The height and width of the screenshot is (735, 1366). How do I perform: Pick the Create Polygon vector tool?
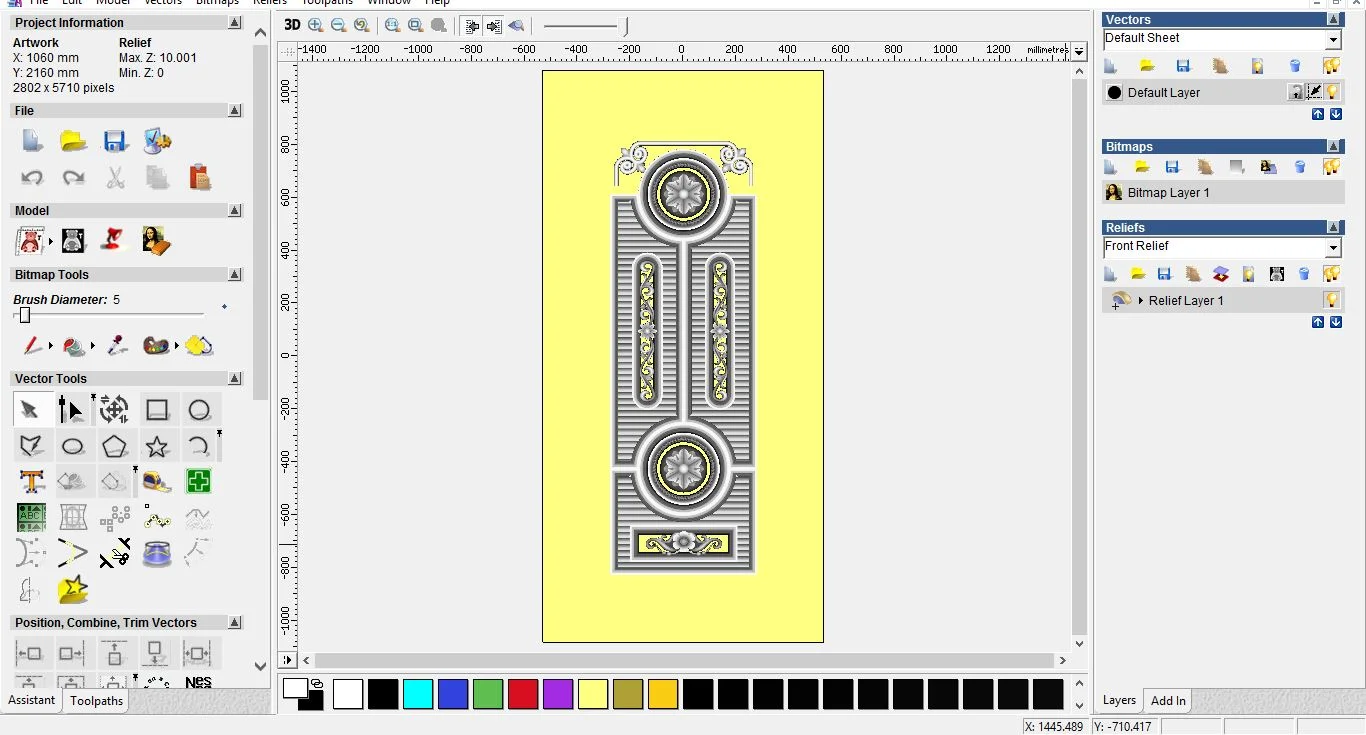point(115,446)
